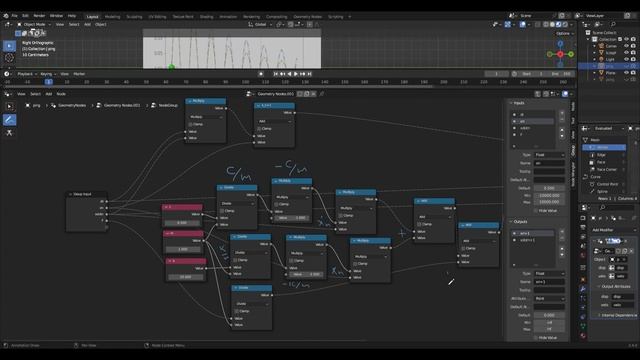The height and width of the screenshot is (360, 640).
Task: Click the Group Input node header
Action: 87,194
